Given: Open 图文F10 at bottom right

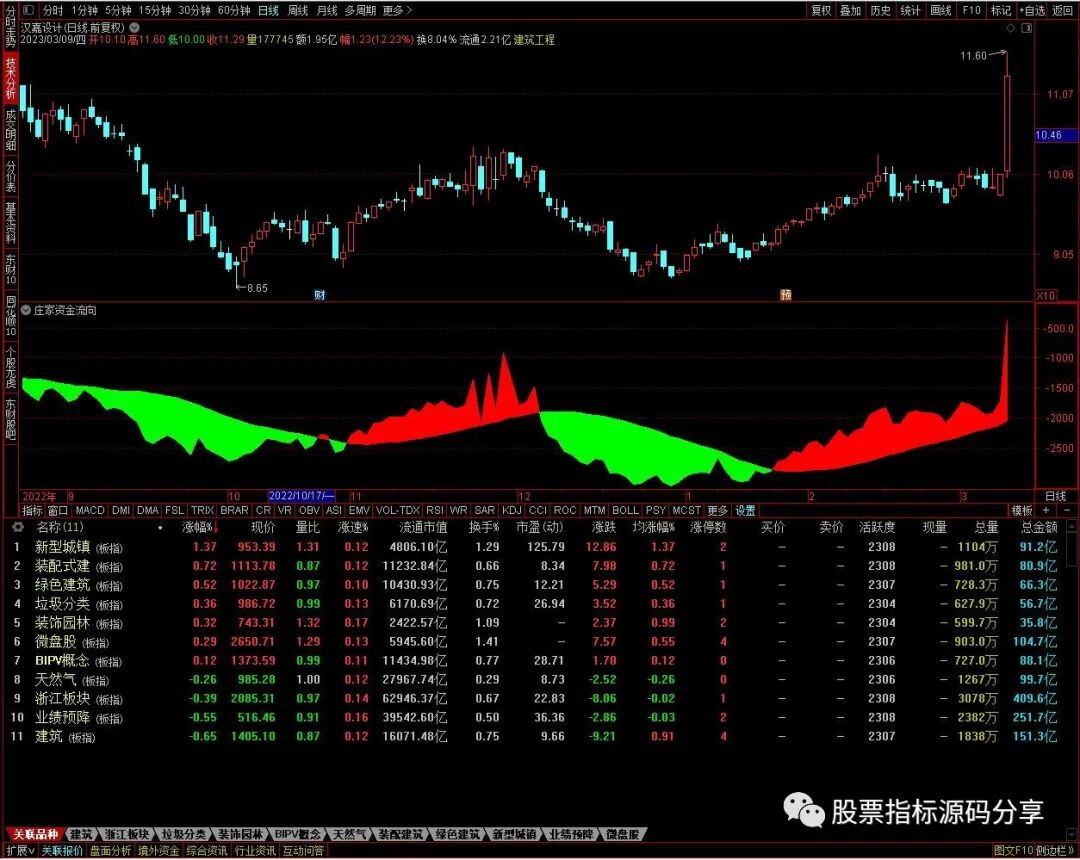Looking at the screenshot, I should click(x=1013, y=851).
